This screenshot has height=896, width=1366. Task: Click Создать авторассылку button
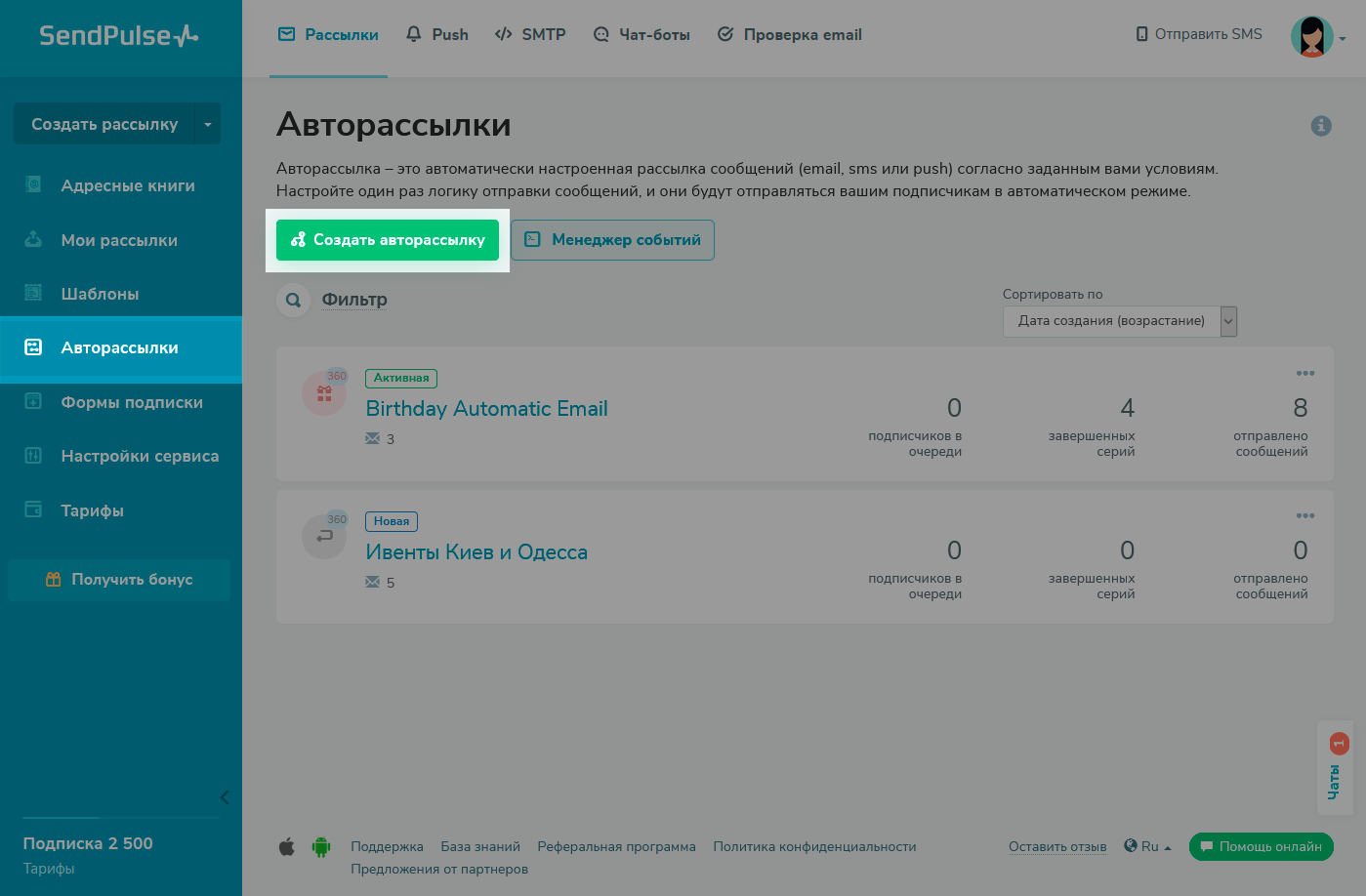tap(388, 240)
